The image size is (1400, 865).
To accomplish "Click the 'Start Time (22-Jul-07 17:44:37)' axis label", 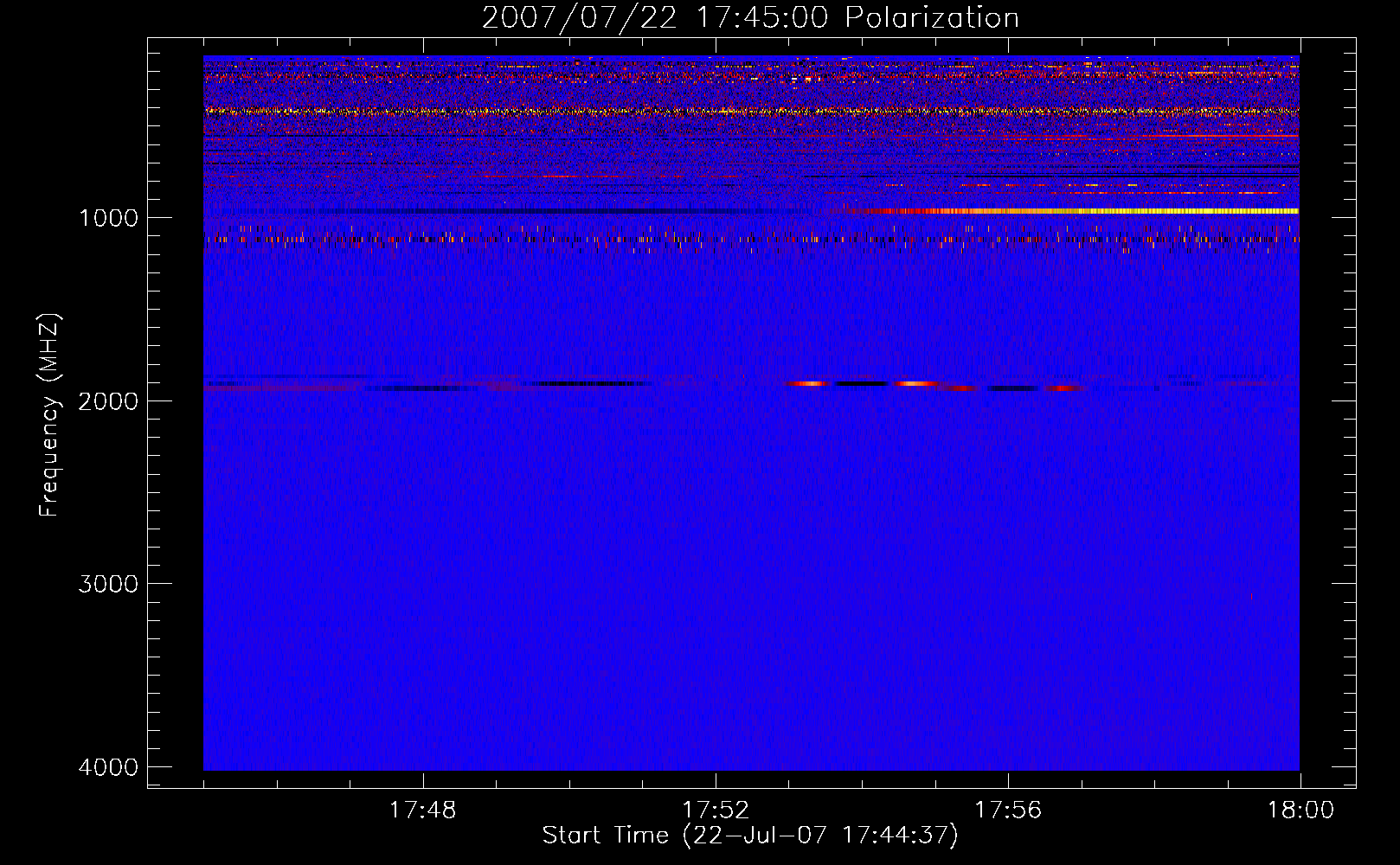I will click(x=750, y=836).
